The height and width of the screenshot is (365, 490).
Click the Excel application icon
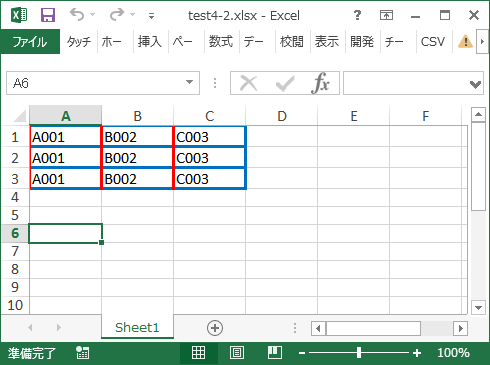19,15
